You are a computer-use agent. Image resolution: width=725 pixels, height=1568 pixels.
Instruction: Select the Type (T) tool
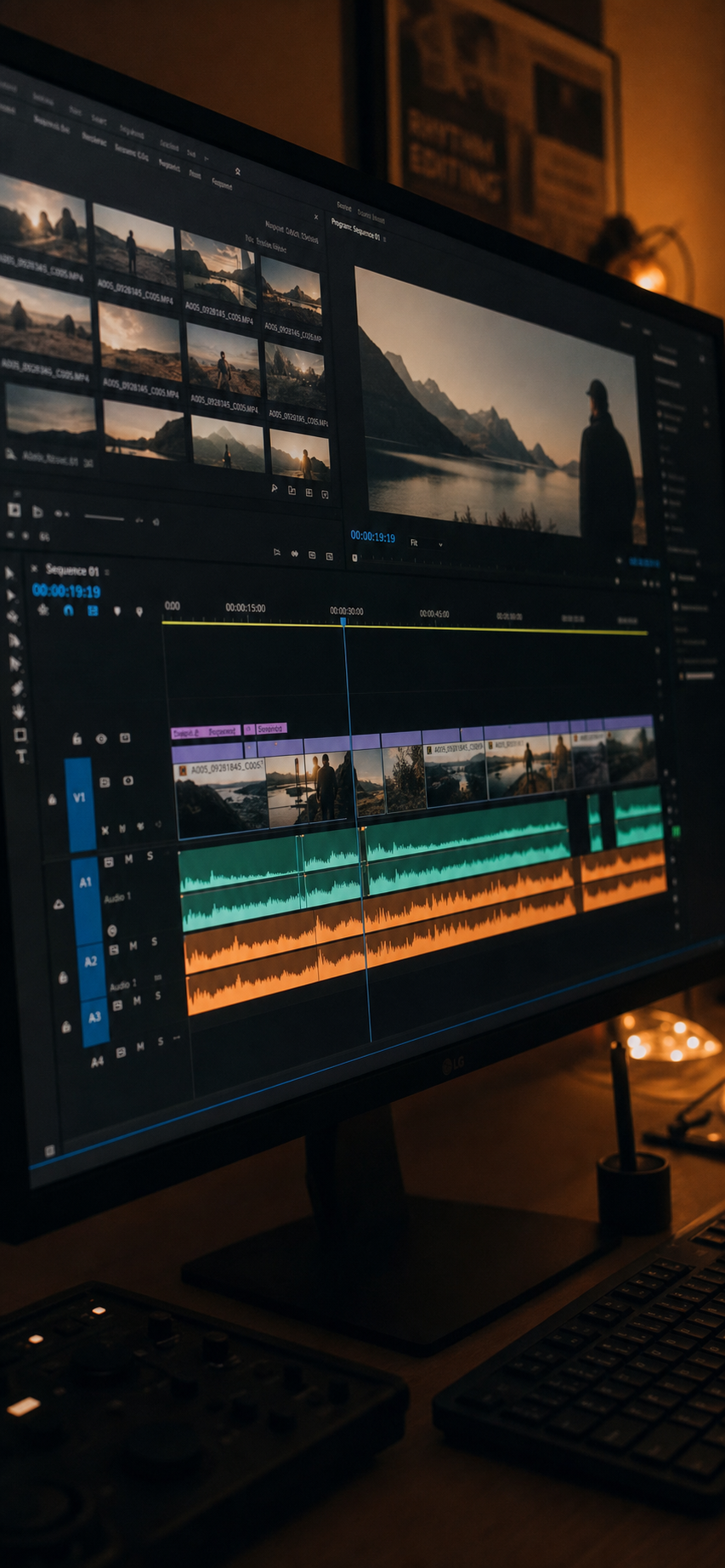tap(21, 755)
